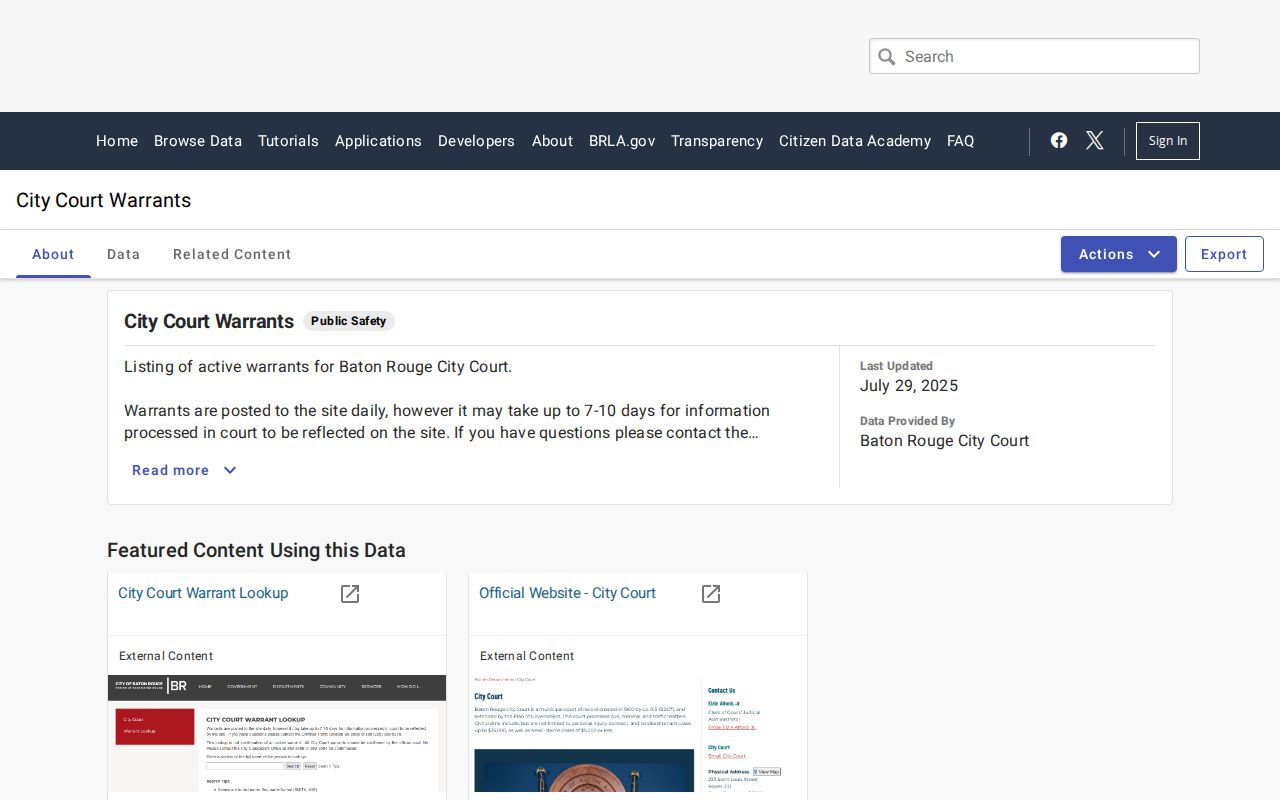Open external link icon for City Court Warrant Lookup

350,594
